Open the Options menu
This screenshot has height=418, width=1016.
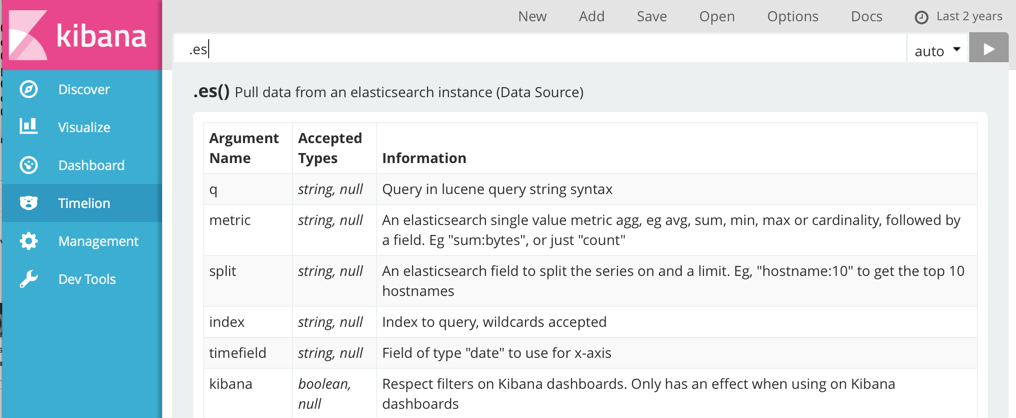tap(792, 16)
